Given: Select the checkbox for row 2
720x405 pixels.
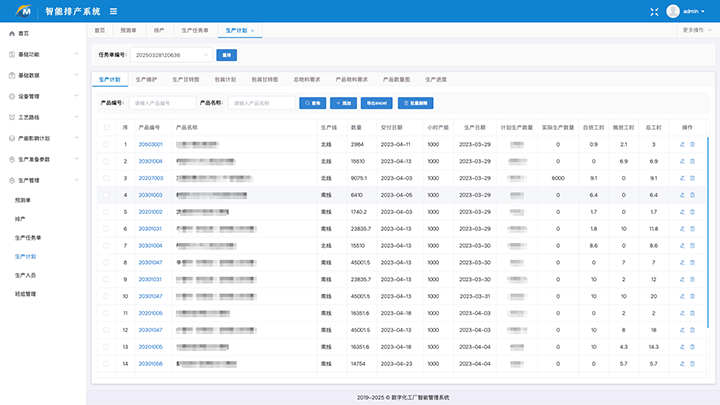Looking at the screenshot, I should pos(106,161).
